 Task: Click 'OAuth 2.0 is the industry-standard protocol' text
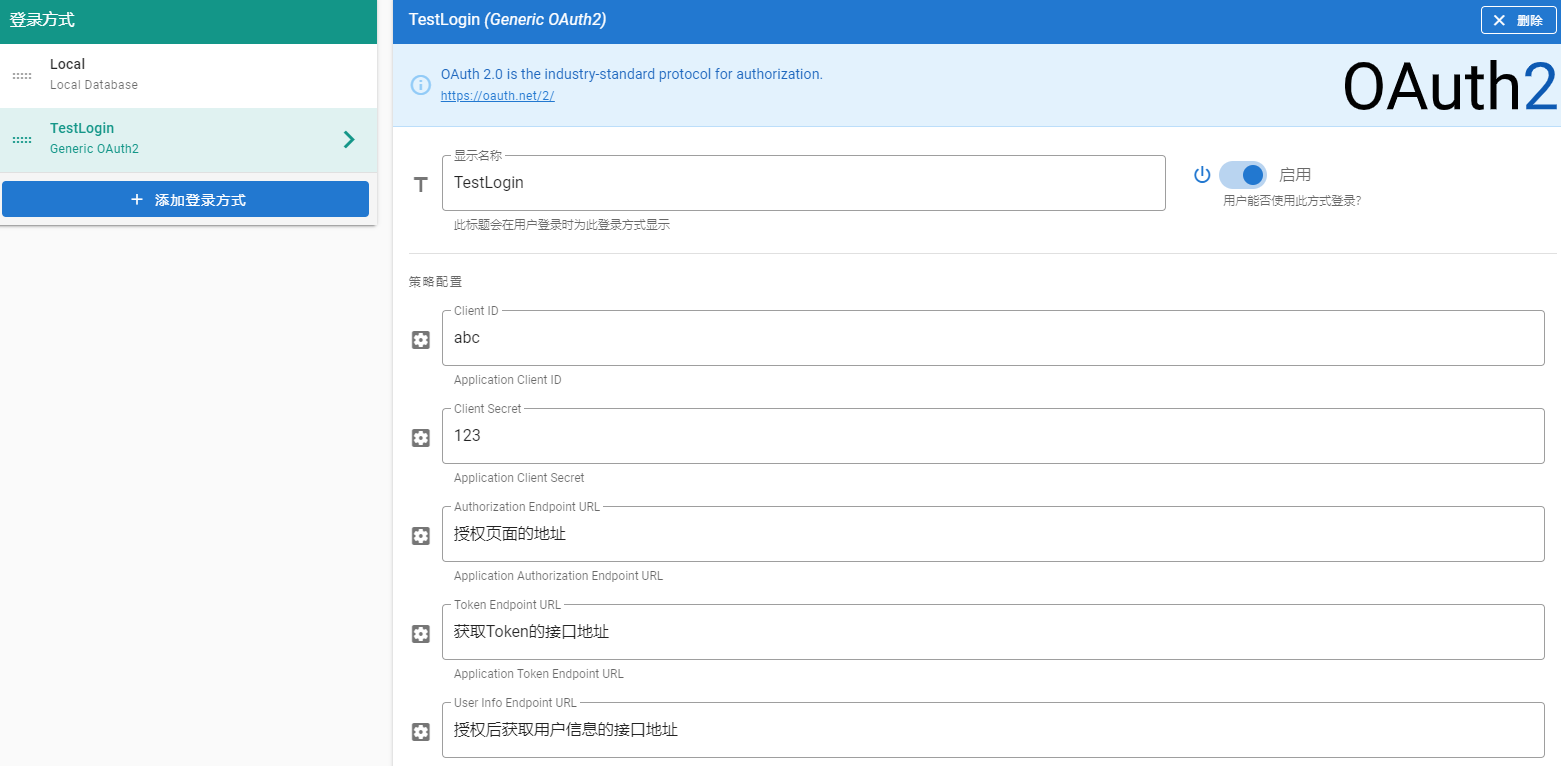point(632,74)
